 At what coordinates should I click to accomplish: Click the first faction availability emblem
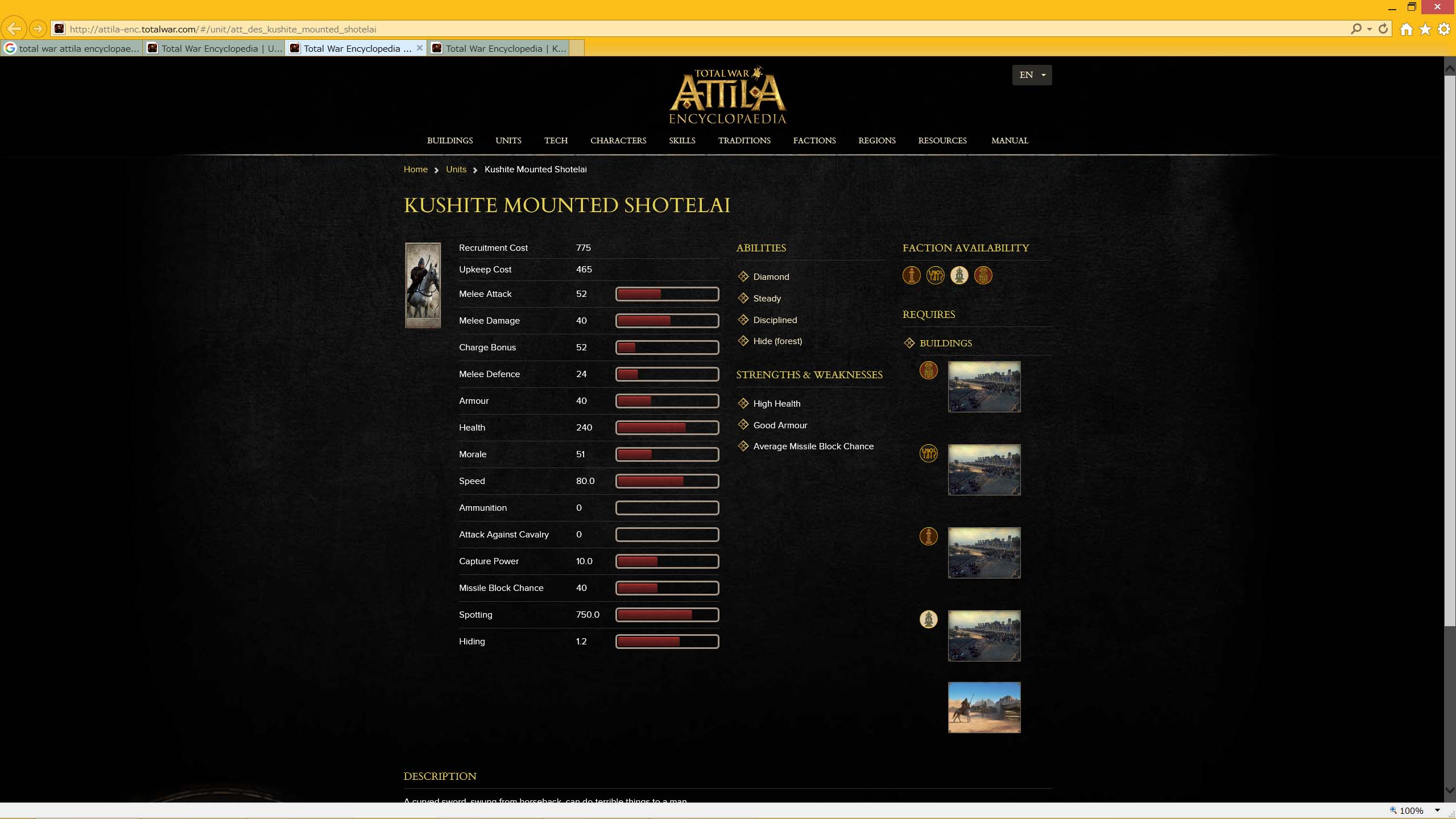[x=912, y=275]
